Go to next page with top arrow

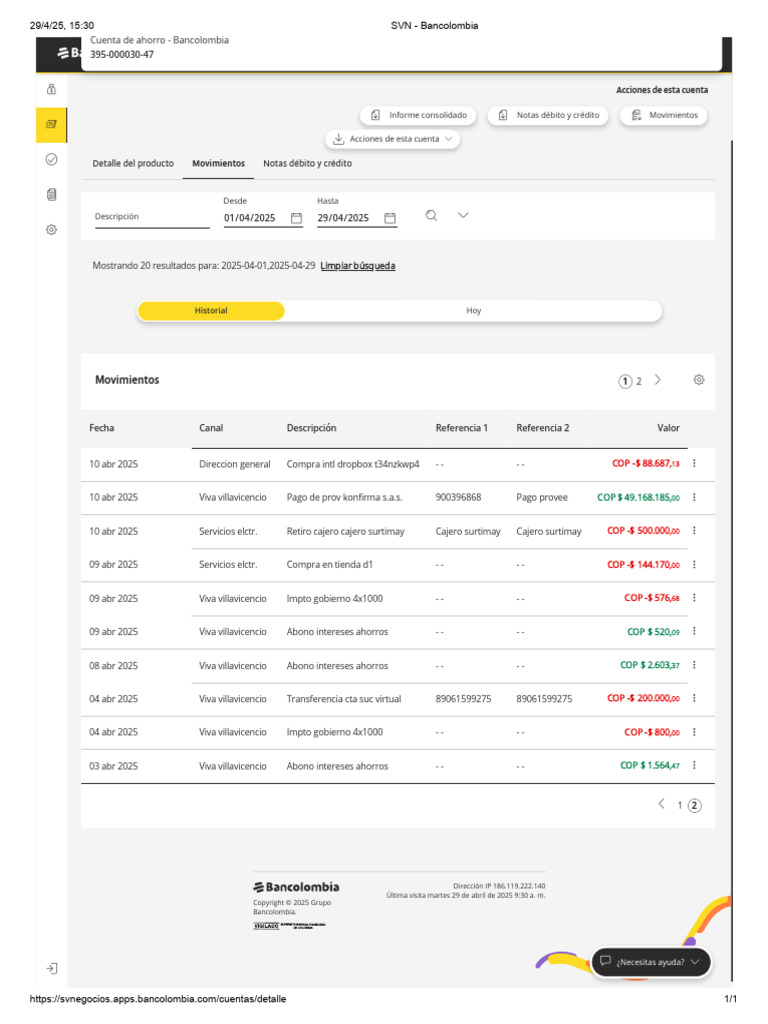[658, 380]
